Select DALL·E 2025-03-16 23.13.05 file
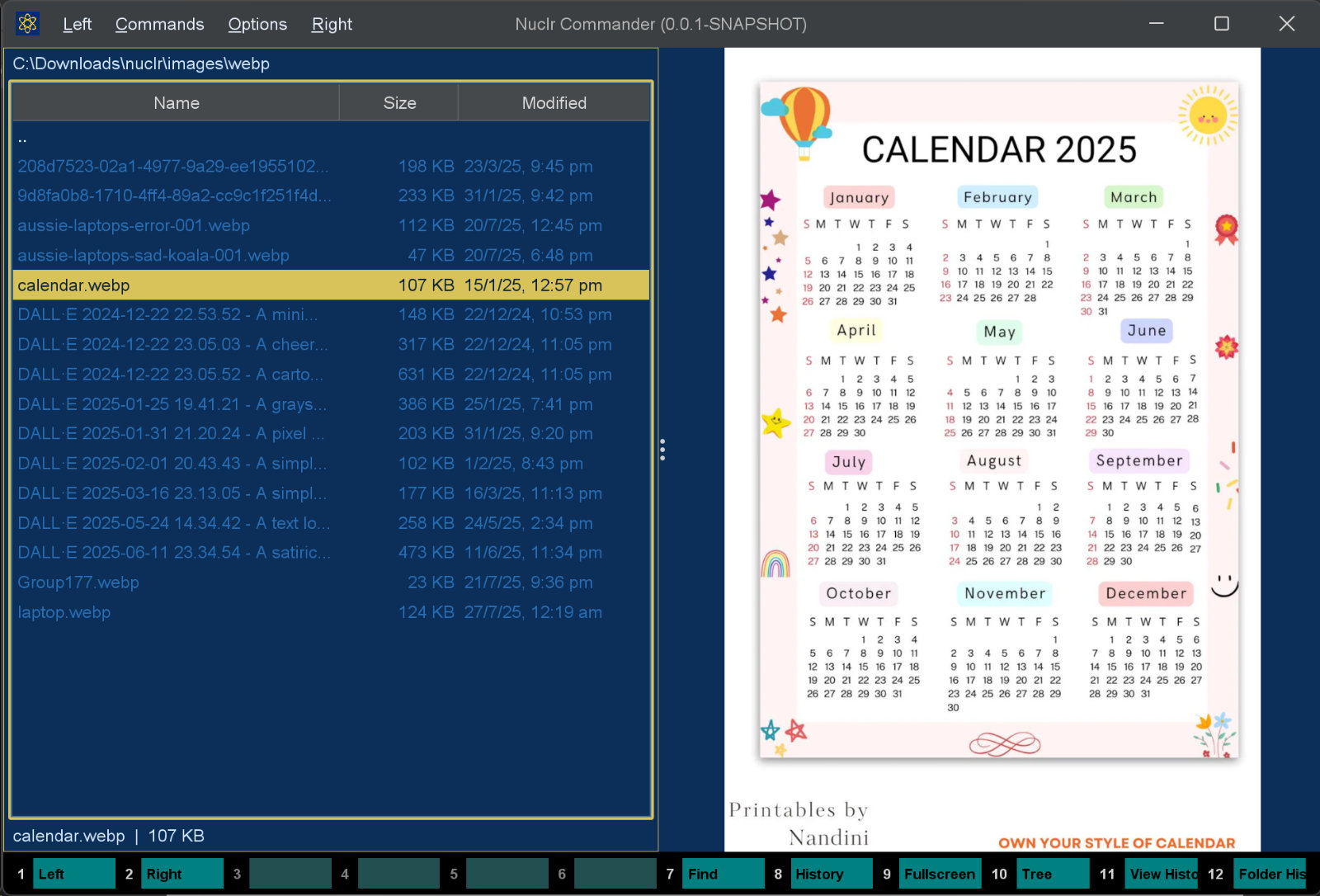 click(x=331, y=493)
